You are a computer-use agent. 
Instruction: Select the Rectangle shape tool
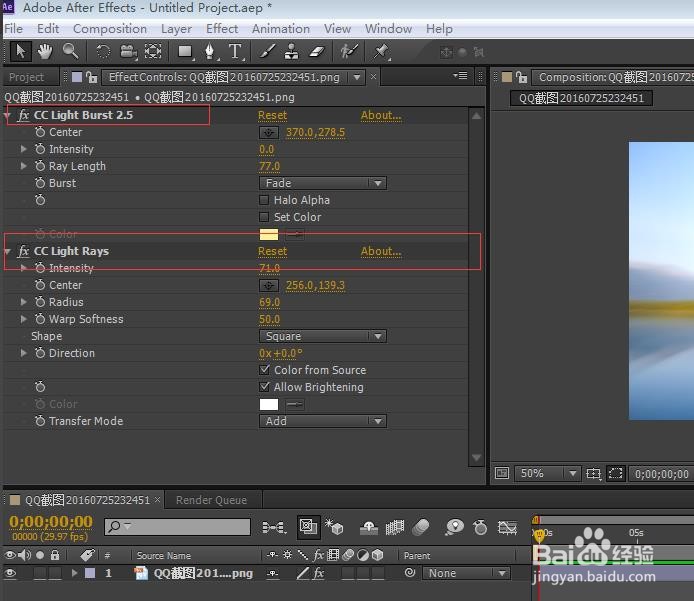[x=185, y=52]
